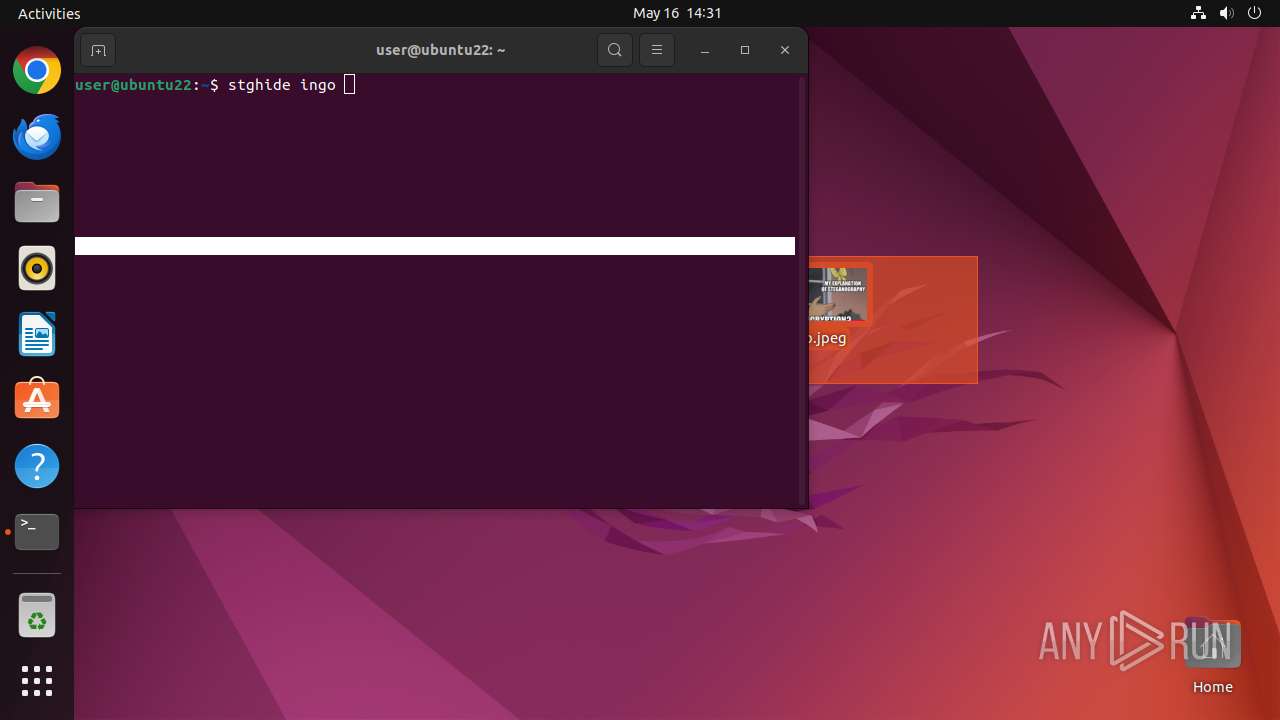Click the volume icon in the top bar
This screenshot has width=1280, height=720.
tap(1227, 13)
